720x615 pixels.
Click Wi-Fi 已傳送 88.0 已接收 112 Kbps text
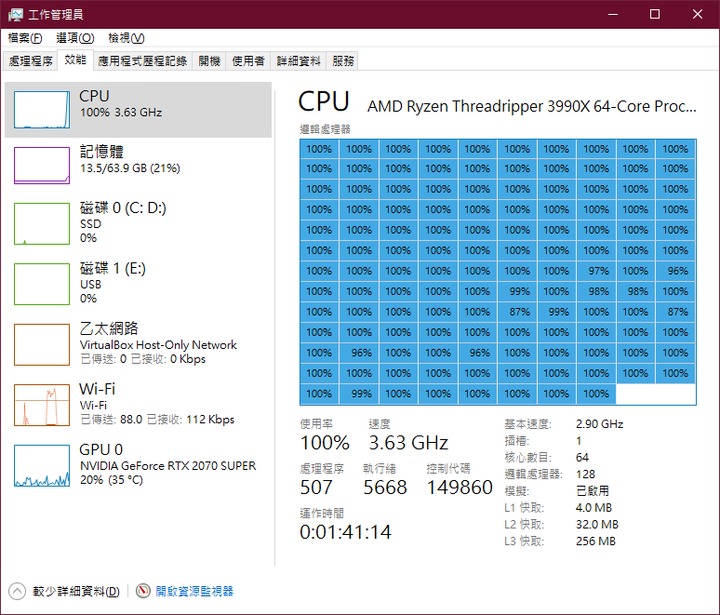pyautogui.click(x=157, y=419)
